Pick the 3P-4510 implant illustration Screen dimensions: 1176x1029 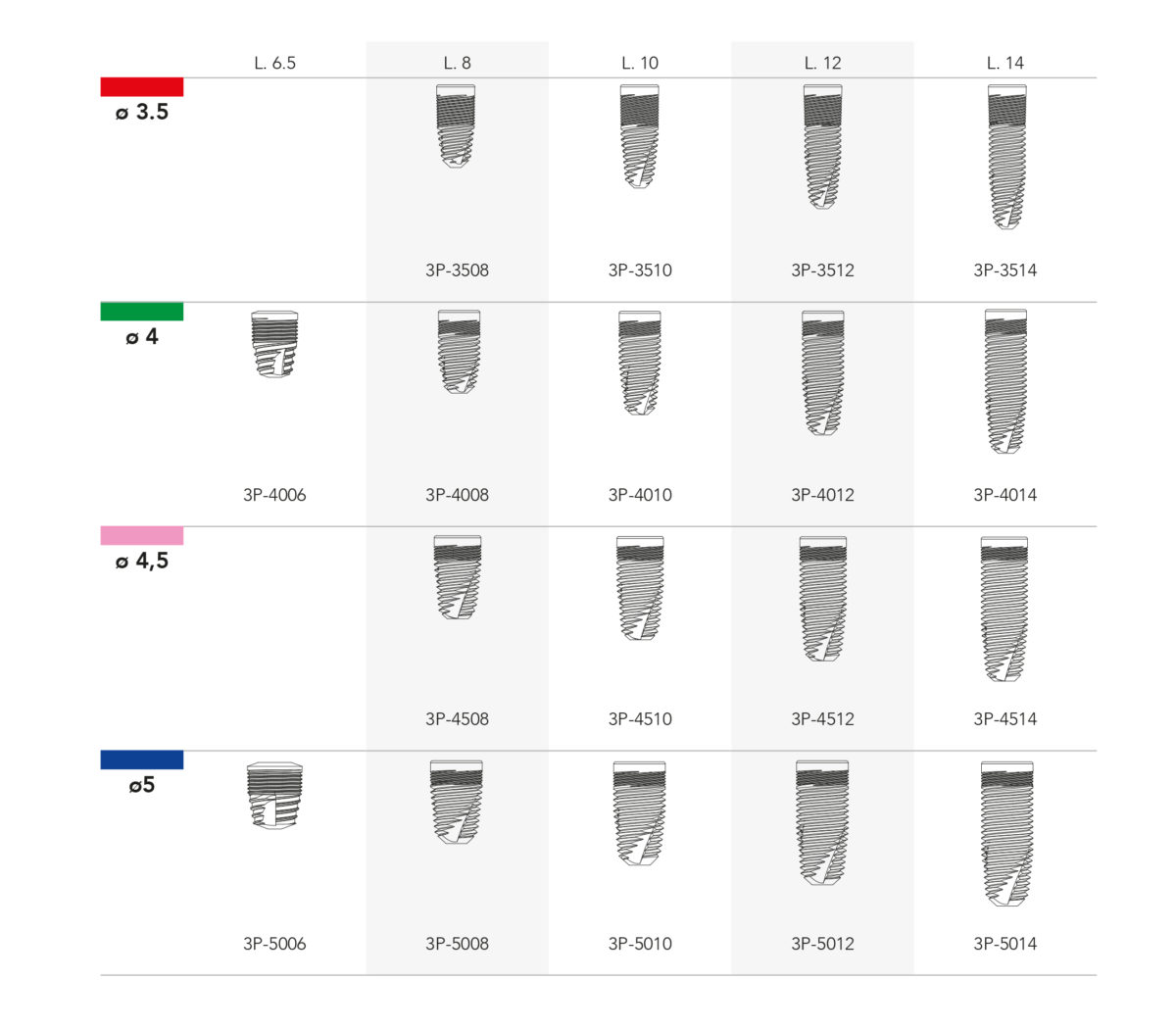coord(640,589)
